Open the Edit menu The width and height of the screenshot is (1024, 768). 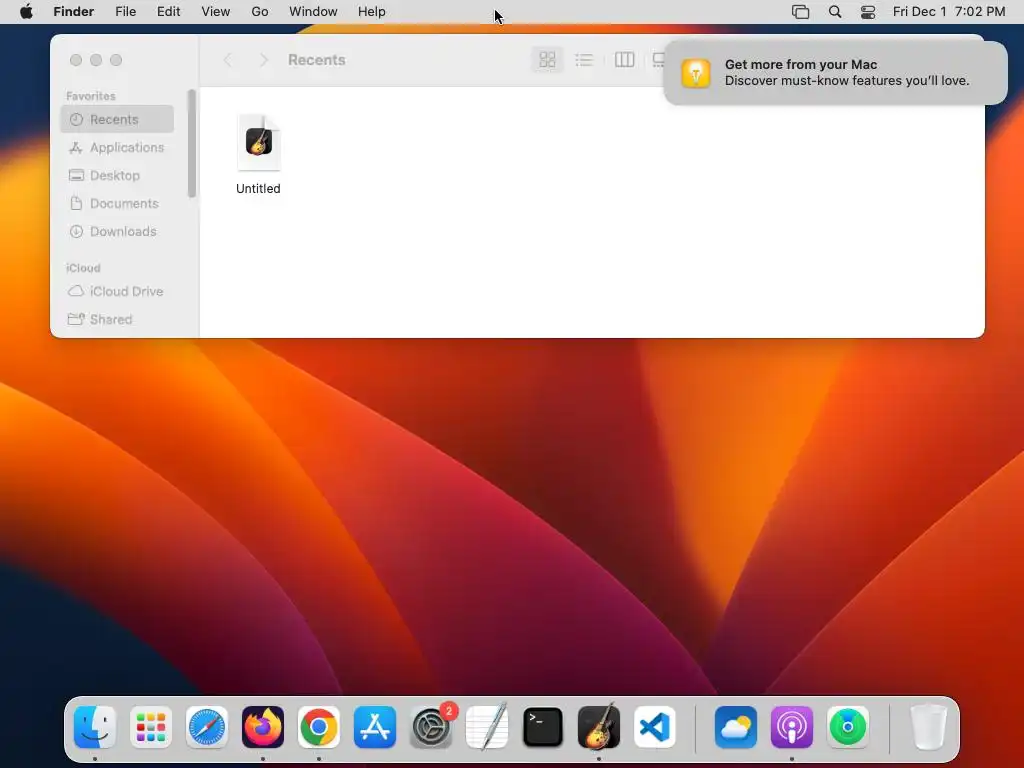pos(168,12)
